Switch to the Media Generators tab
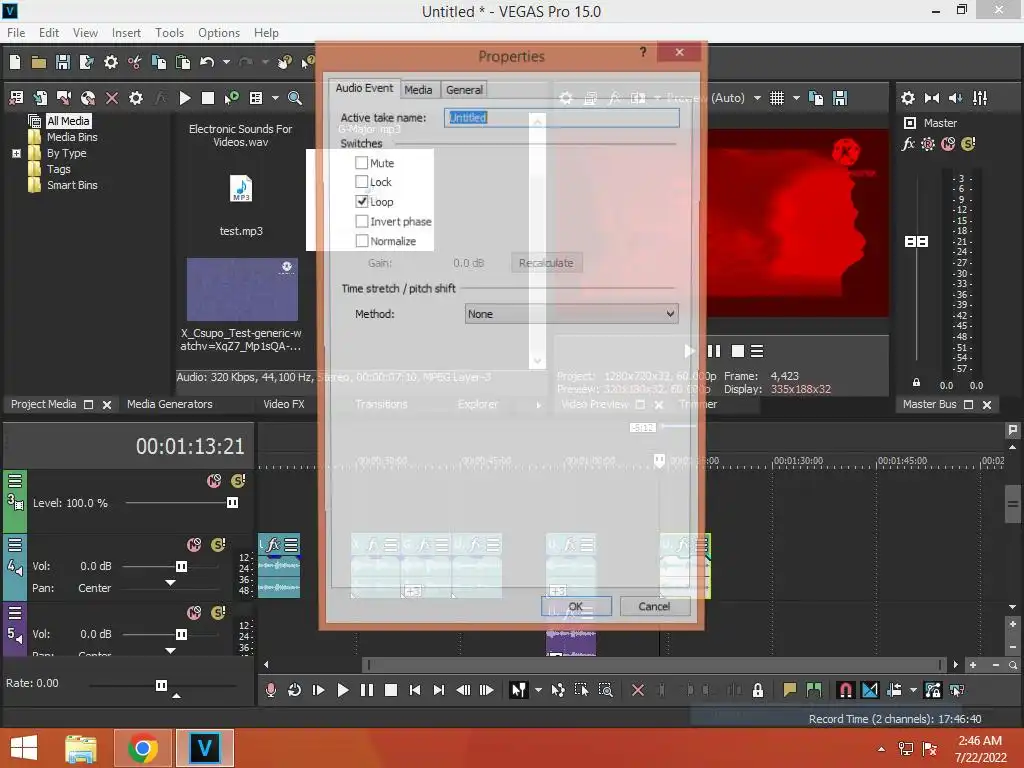1024x768 pixels. tap(170, 404)
